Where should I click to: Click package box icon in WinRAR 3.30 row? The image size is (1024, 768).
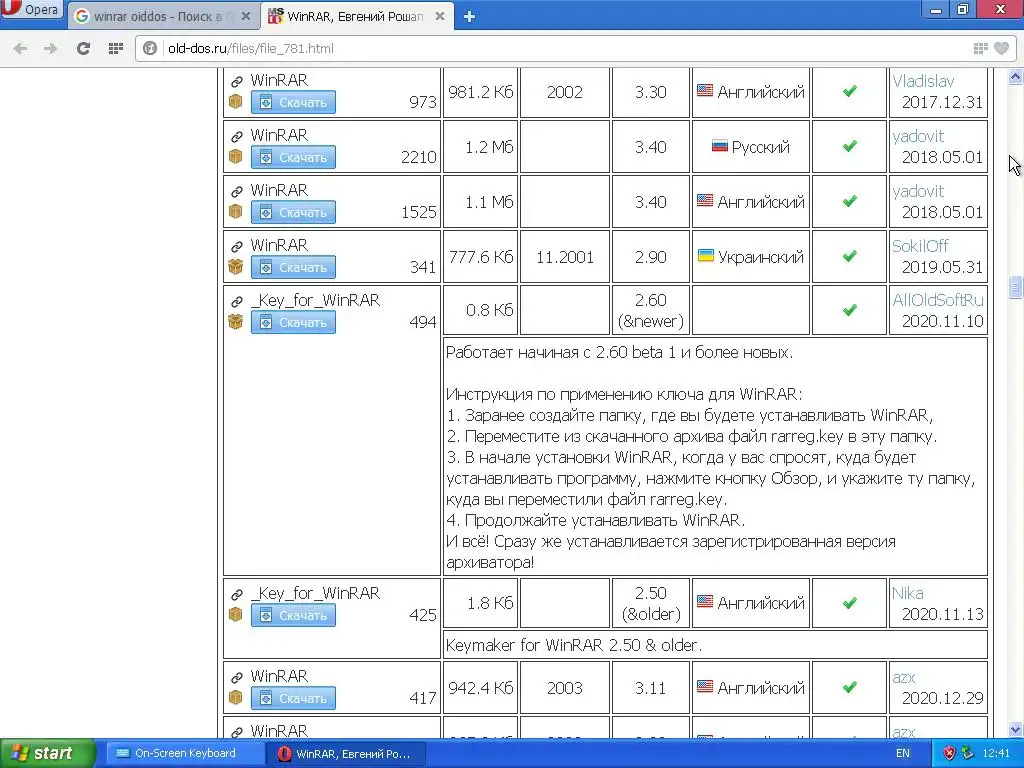(236, 102)
